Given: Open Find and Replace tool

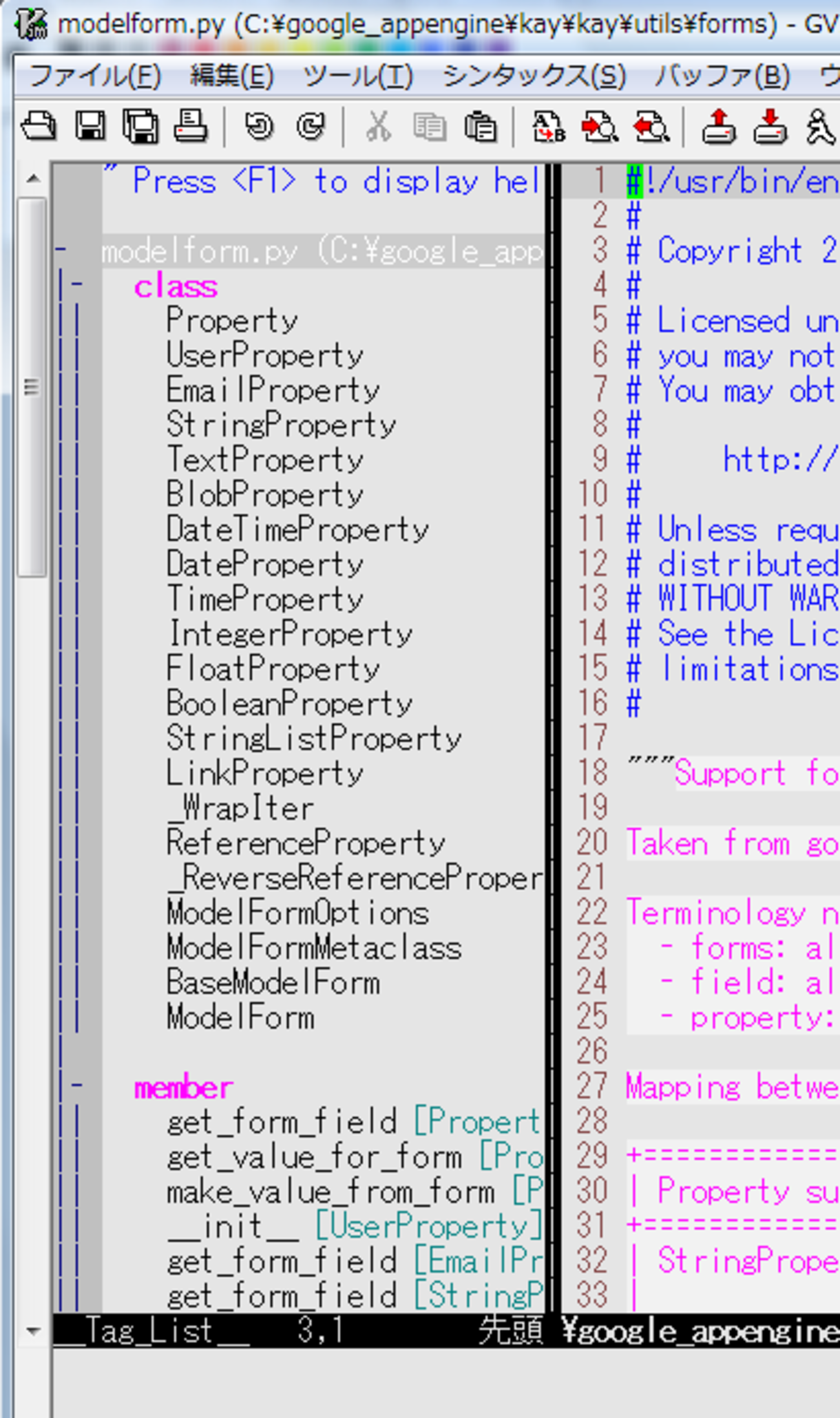Looking at the screenshot, I should click(x=549, y=126).
